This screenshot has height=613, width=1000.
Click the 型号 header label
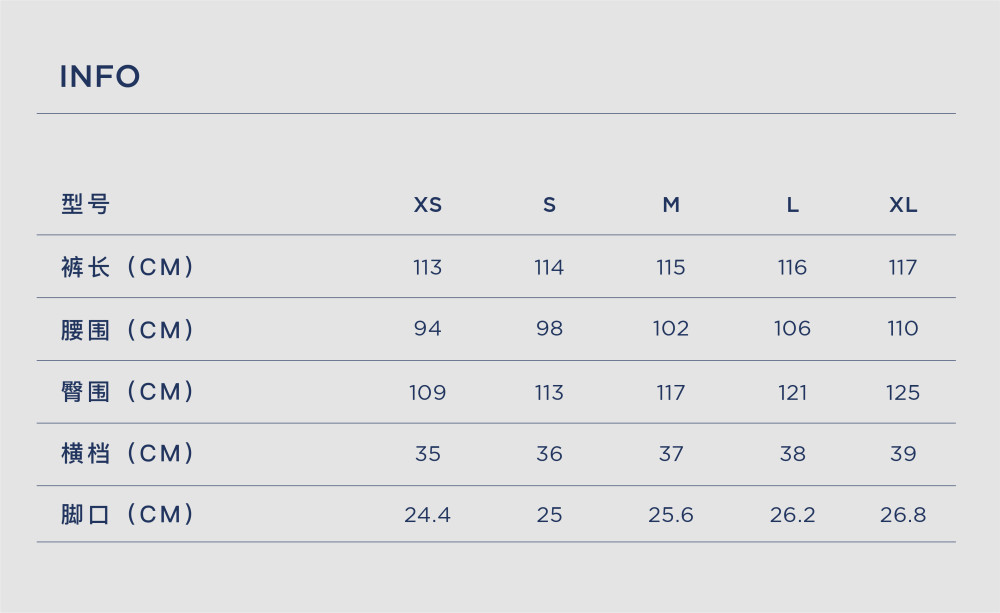click(85, 204)
